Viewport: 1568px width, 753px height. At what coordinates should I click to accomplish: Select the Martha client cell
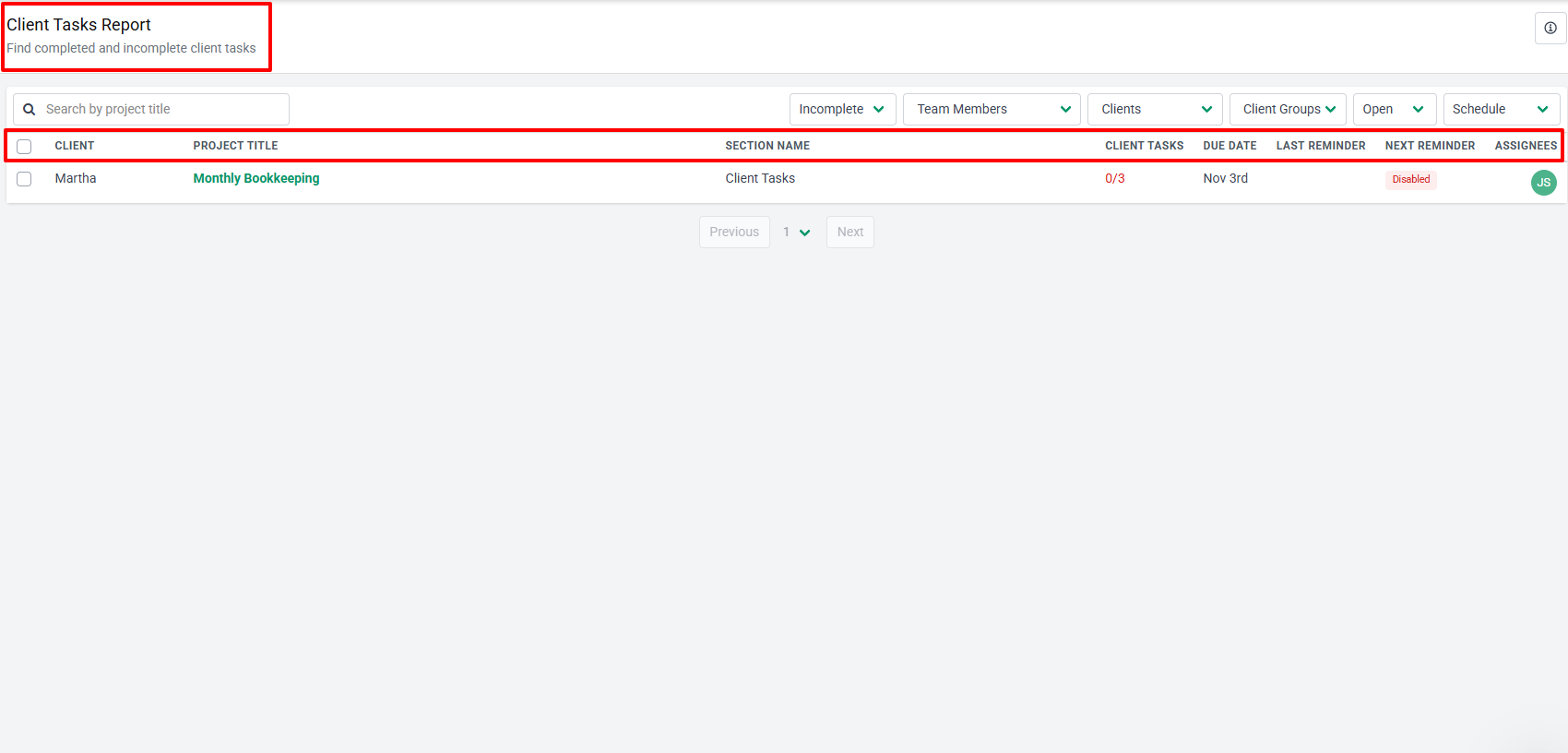tap(76, 178)
